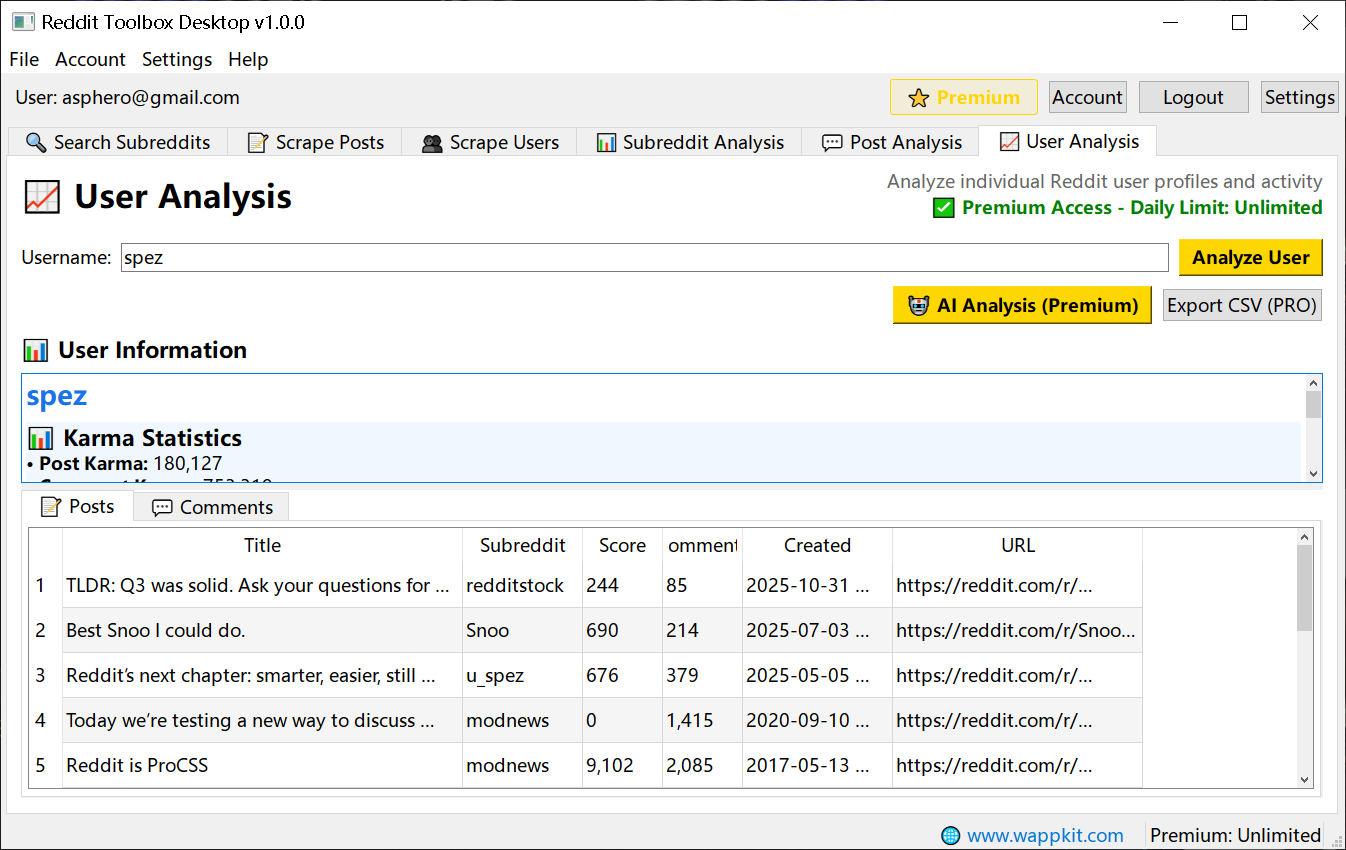Open the File menu

[24, 59]
